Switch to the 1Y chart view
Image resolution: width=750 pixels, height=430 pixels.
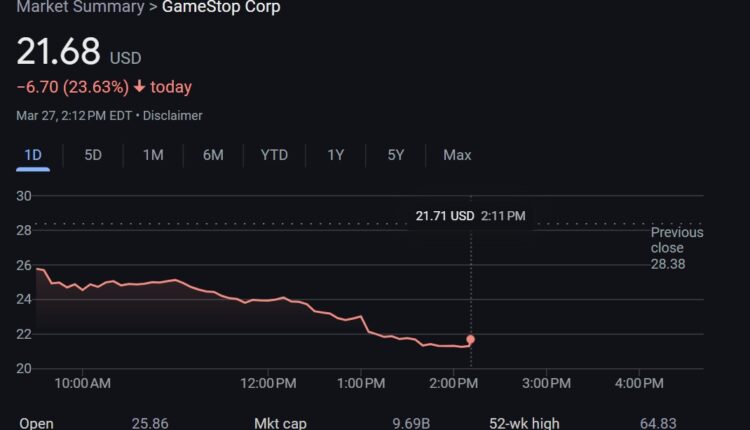point(336,155)
